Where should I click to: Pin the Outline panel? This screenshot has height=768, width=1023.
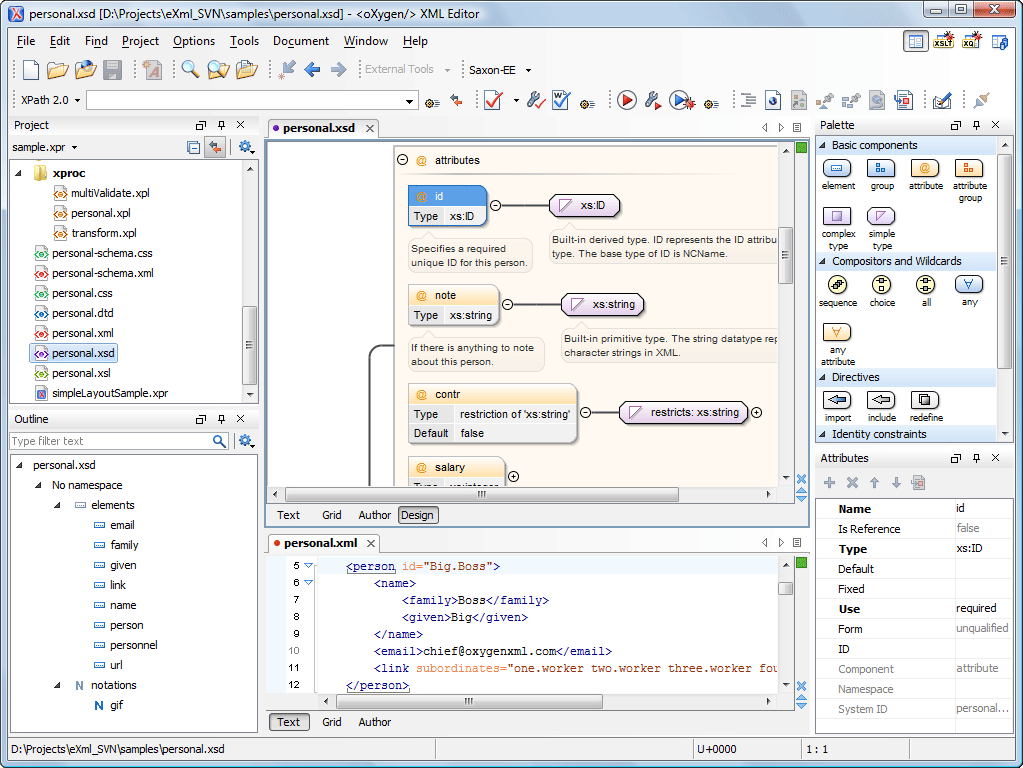(221, 419)
